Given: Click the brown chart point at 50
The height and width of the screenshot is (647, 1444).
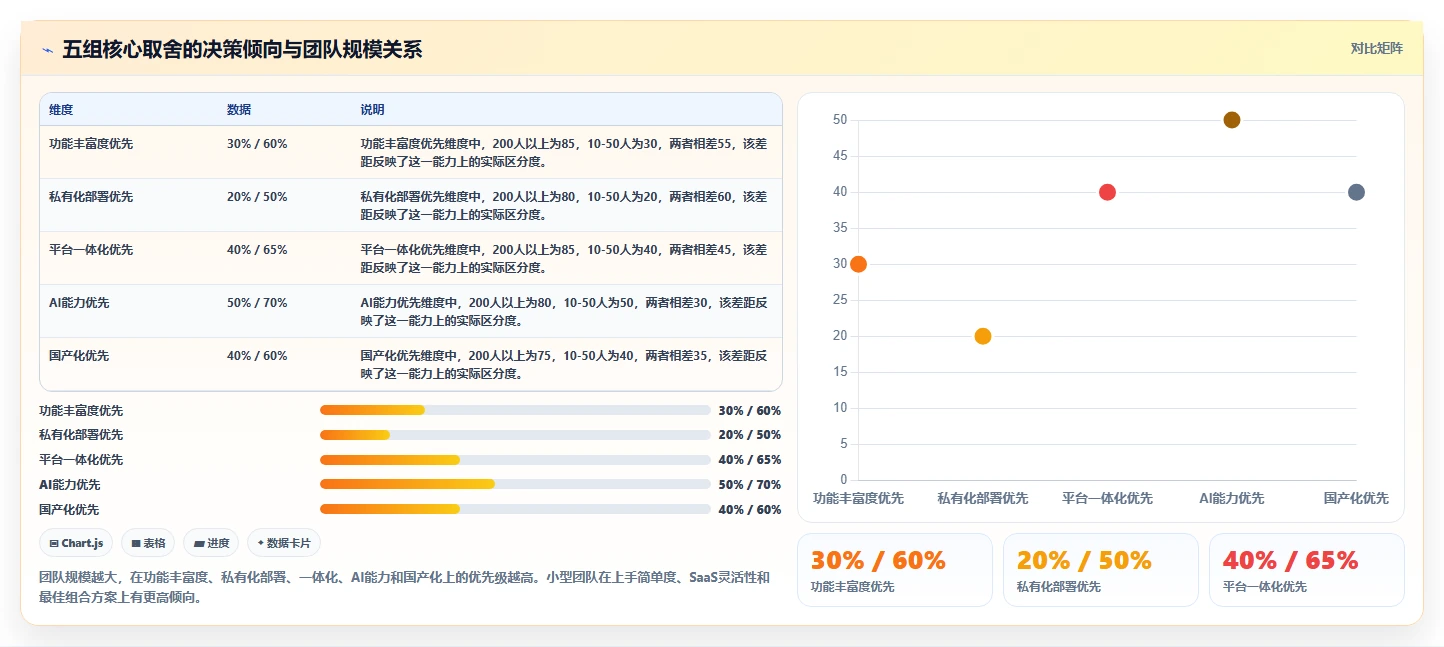Looking at the screenshot, I should point(1232,120).
